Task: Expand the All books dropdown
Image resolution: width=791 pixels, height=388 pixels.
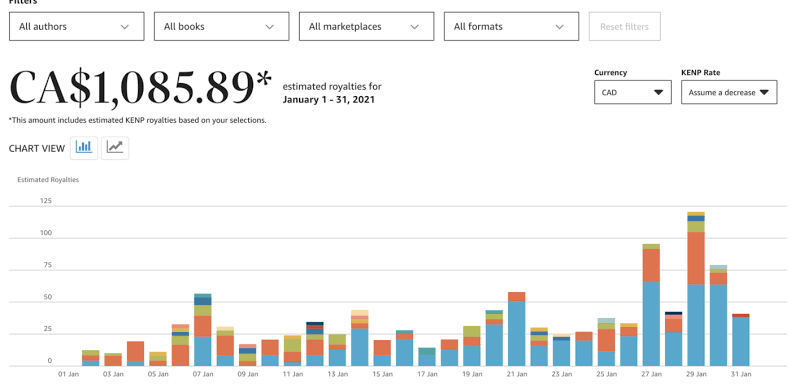Action: [x=221, y=26]
